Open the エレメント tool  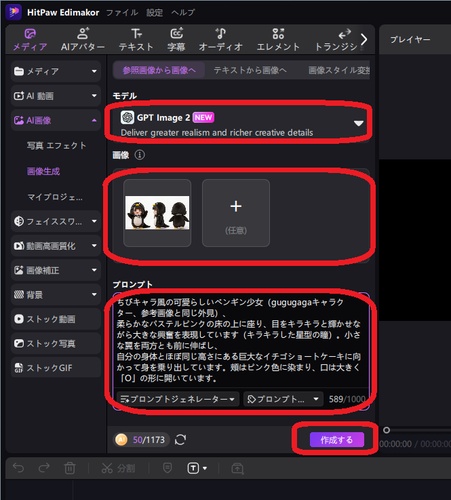point(278,40)
